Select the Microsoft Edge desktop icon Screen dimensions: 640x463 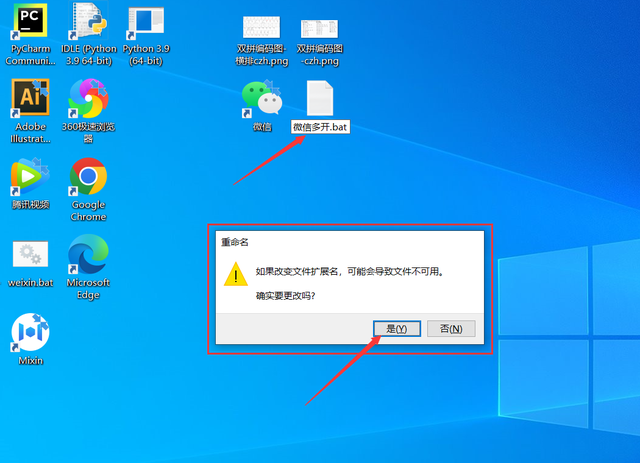89,254
